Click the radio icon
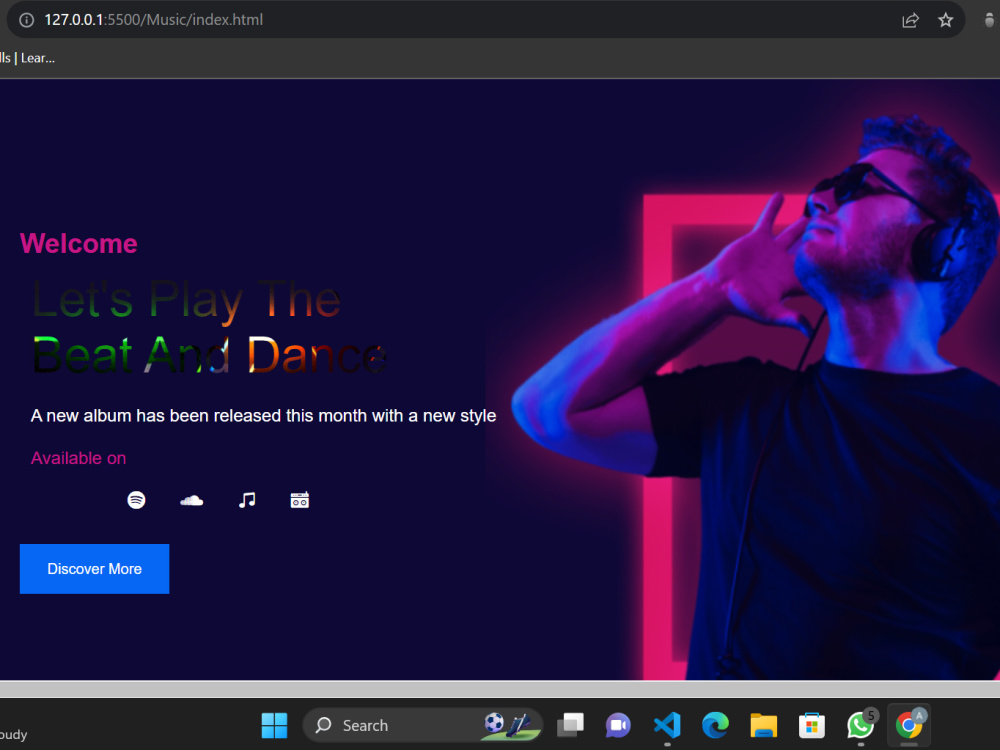This screenshot has height=750, width=1000. (300, 500)
